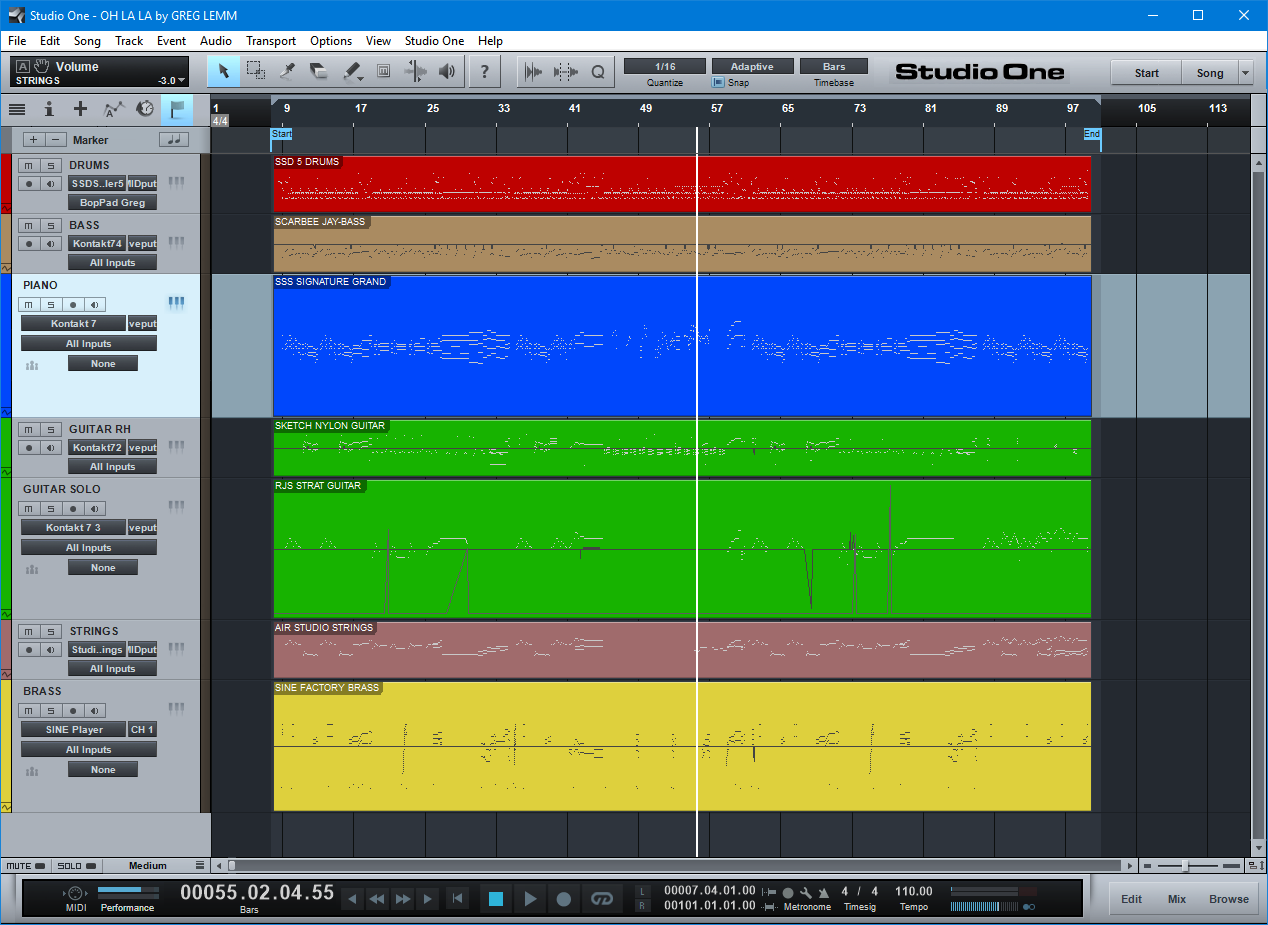
Task: Open the track list icon
Action: coord(17,109)
